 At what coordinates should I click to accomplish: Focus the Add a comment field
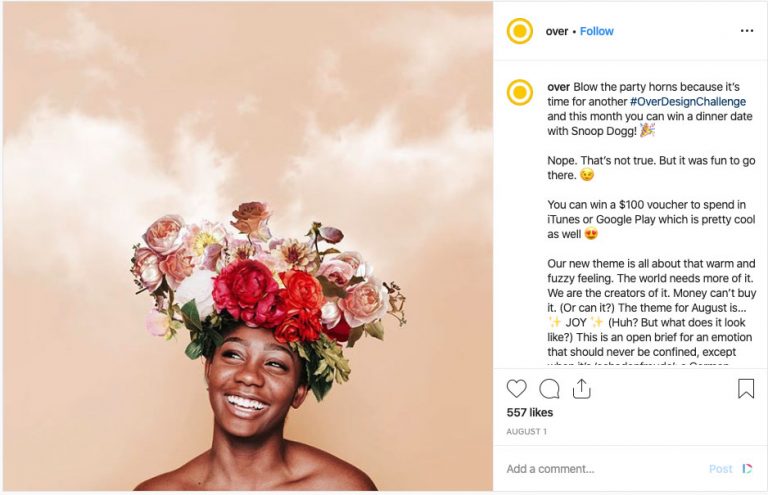click(x=600, y=469)
